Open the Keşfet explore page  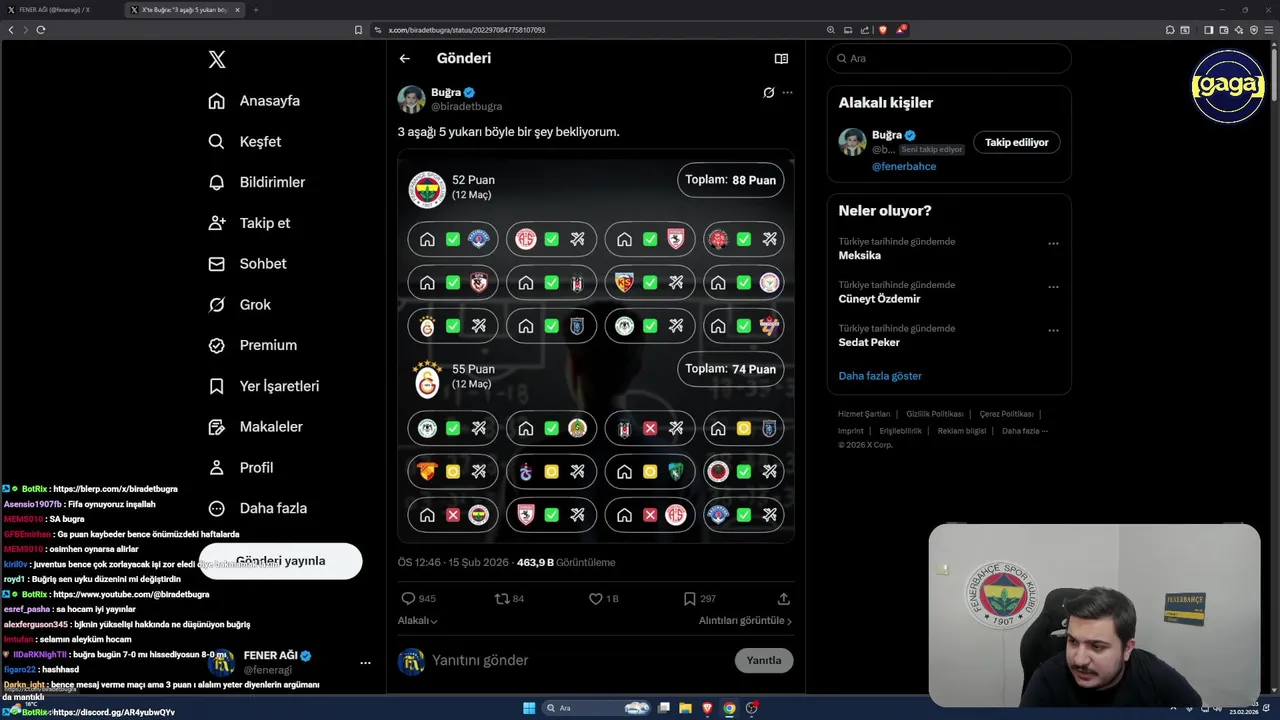244,142
